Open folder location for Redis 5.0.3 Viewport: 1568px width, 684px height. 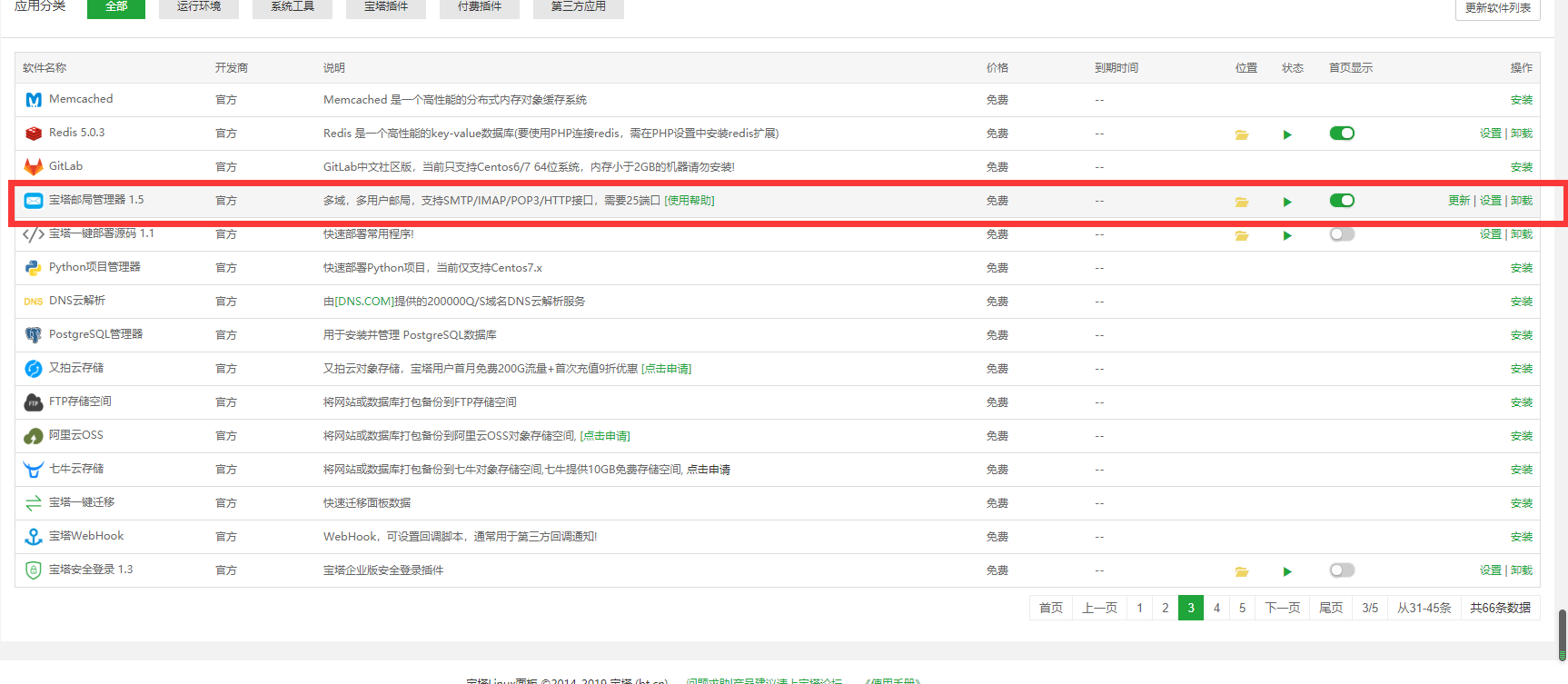(x=1242, y=134)
